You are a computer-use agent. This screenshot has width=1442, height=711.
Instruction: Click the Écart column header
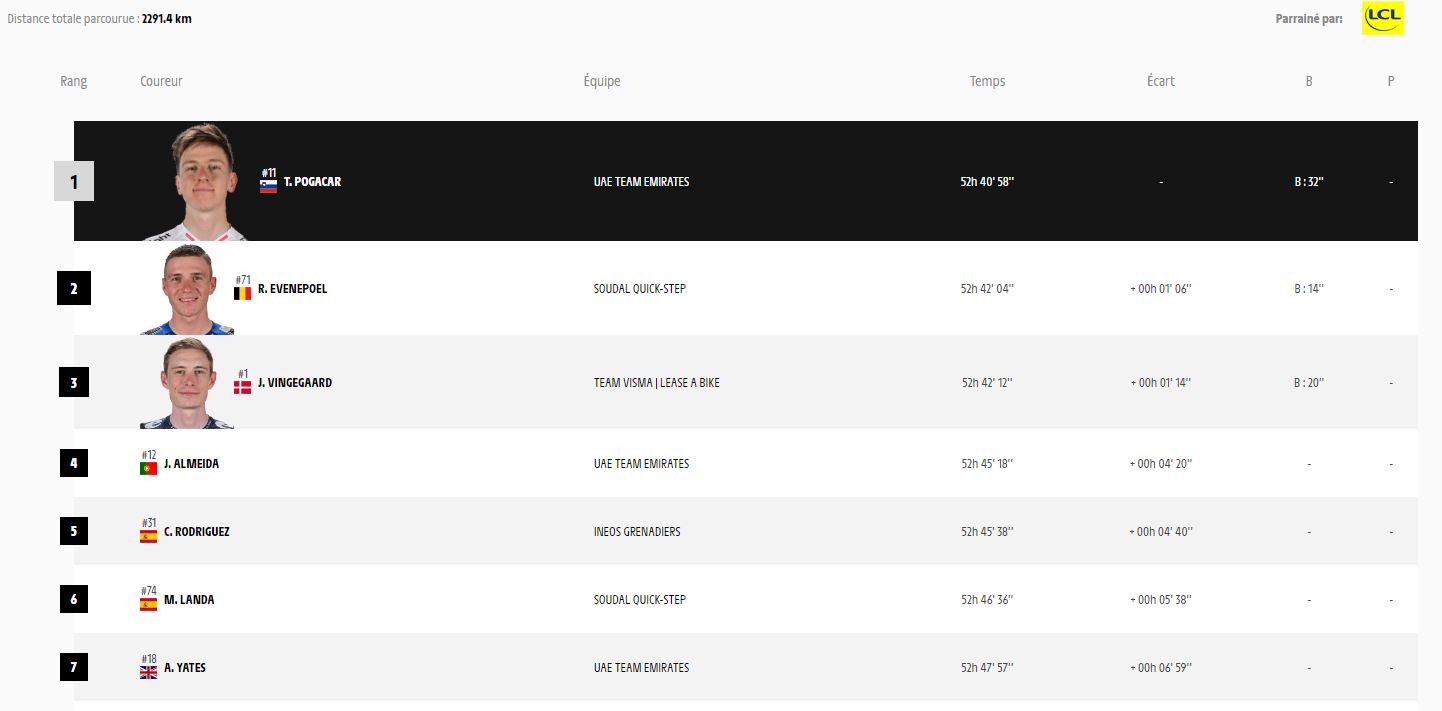click(1160, 81)
